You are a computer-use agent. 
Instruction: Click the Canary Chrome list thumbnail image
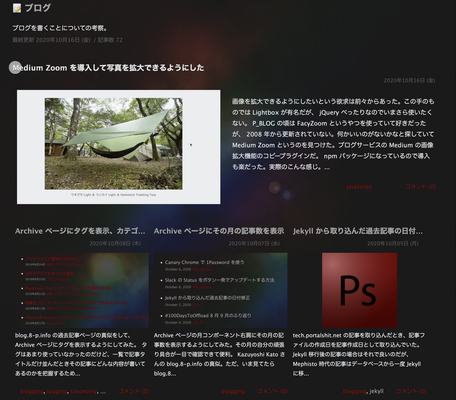tap(221, 290)
